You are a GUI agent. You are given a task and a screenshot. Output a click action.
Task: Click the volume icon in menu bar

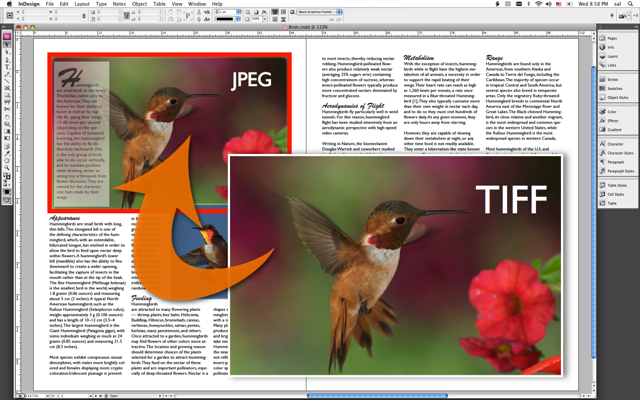click(x=548, y=4)
